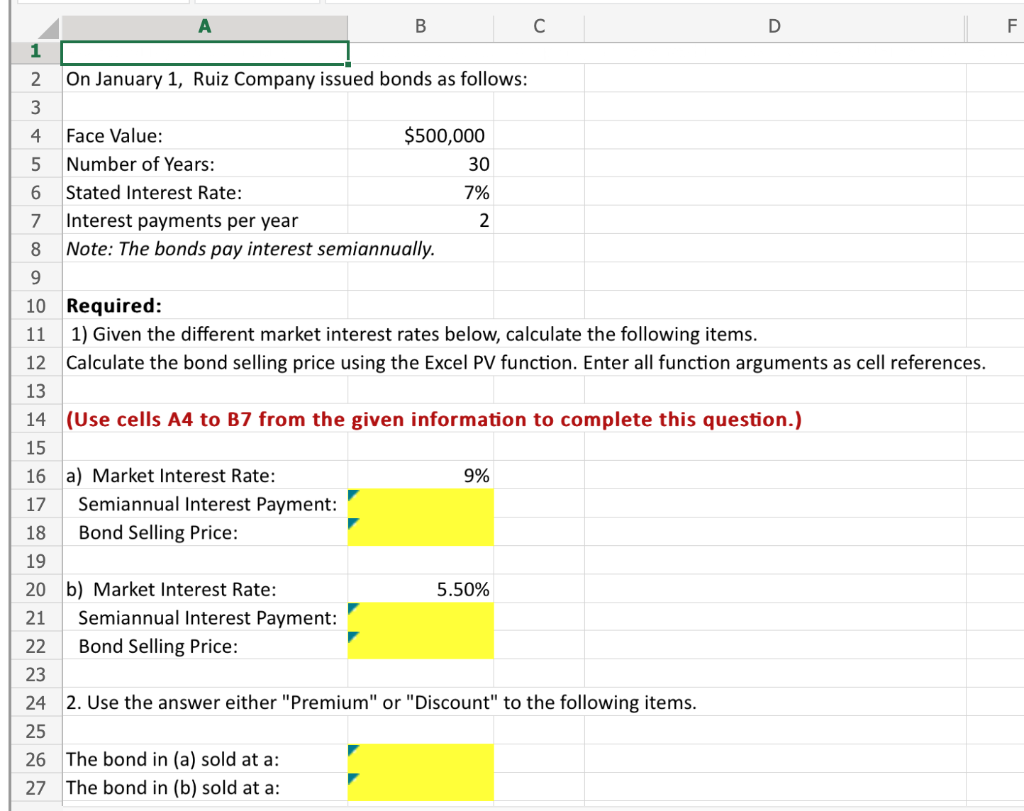Select column D header
Image resolution: width=1024 pixels, height=811 pixels.
click(x=775, y=26)
